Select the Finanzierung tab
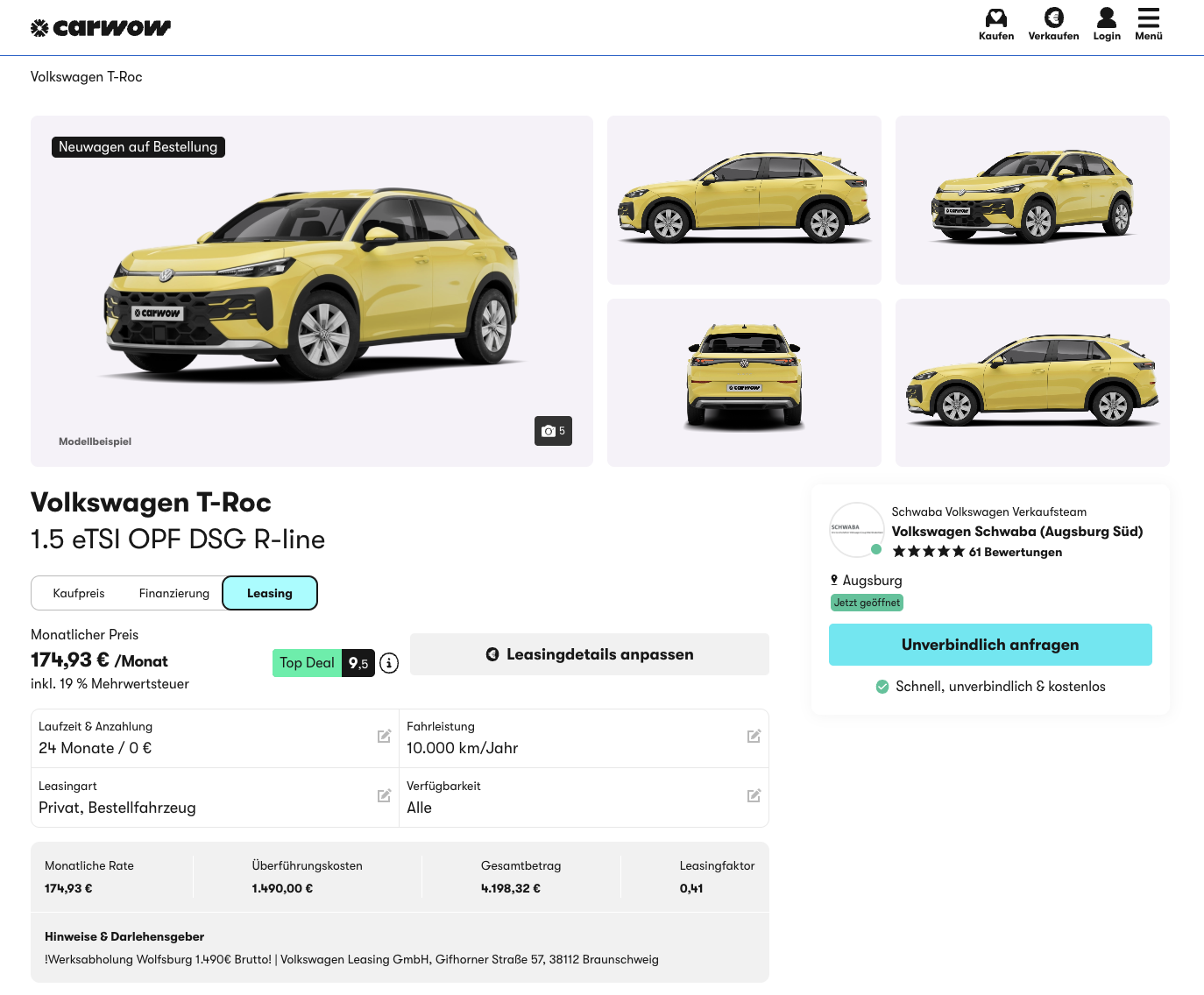Viewport: 1204px width, 995px height. 174,593
